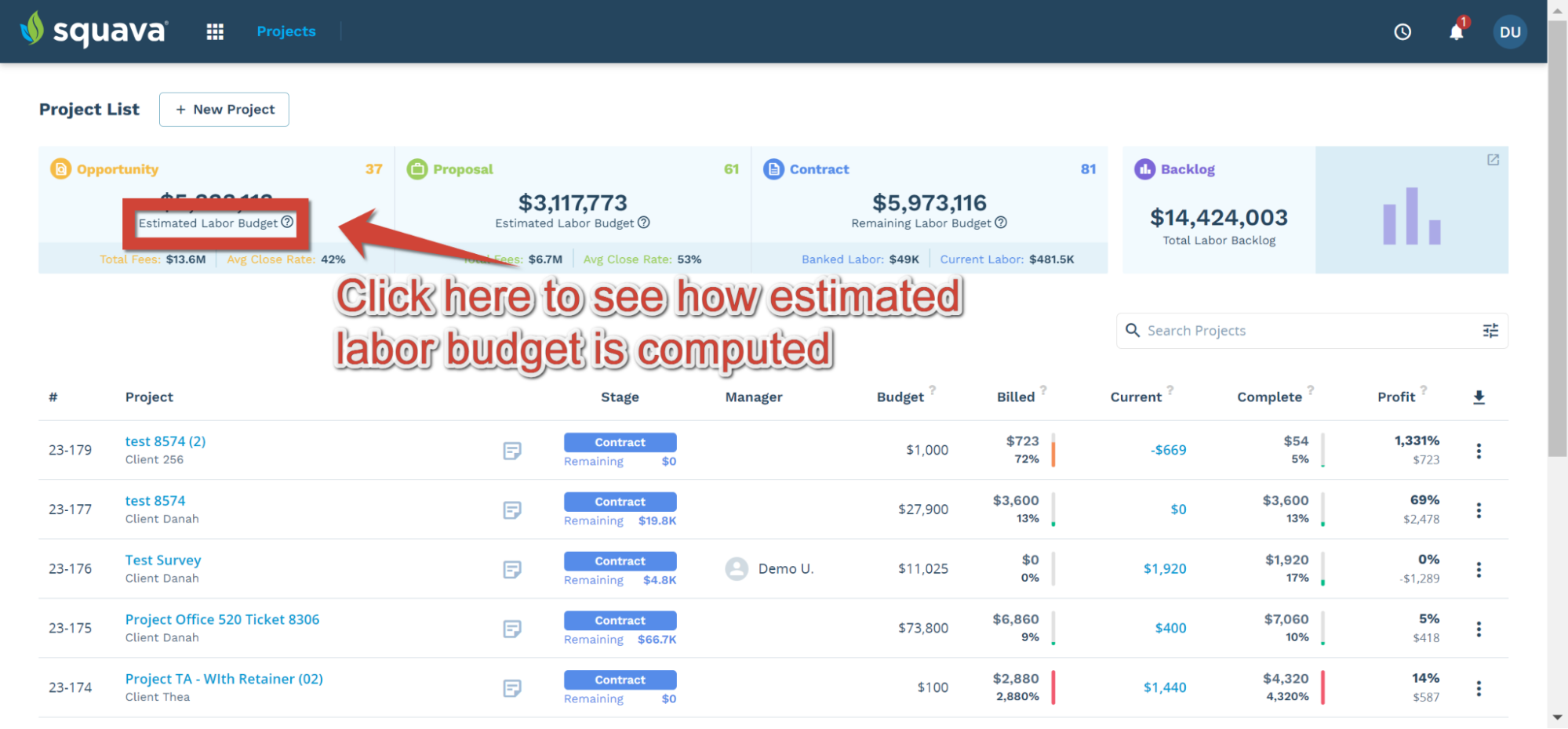Image resolution: width=1568 pixels, height=729 pixels.
Task: Open test 8574 (2) project link
Action: (x=166, y=441)
